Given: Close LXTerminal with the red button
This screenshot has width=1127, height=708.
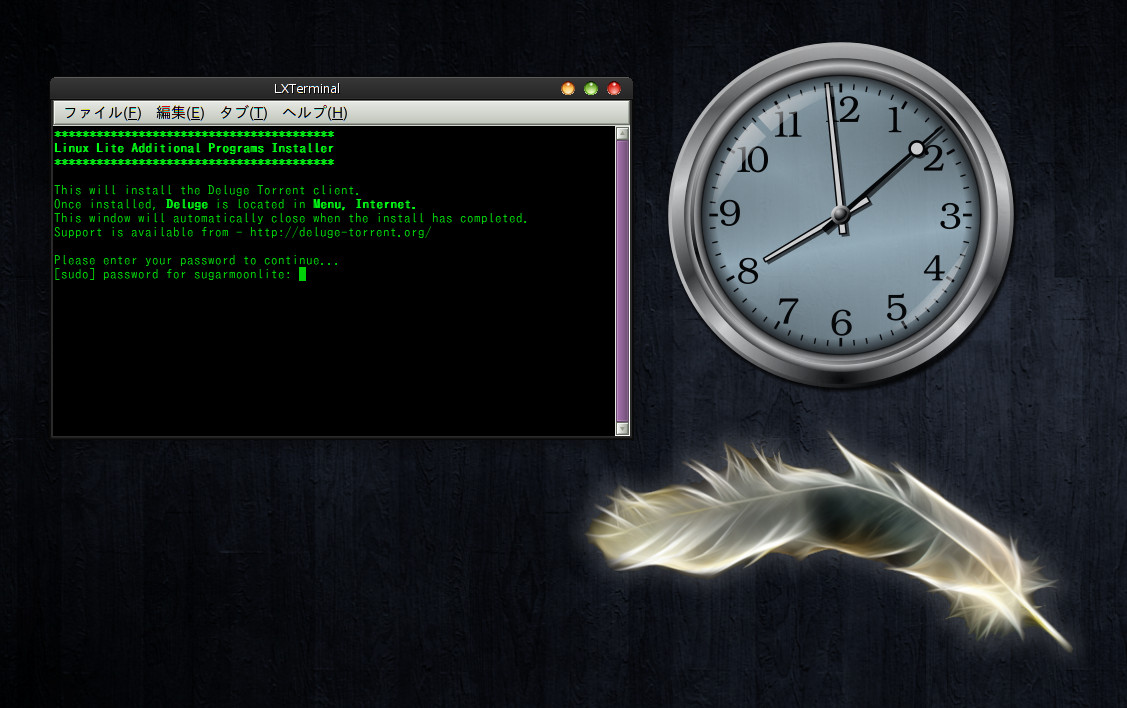Looking at the screenshot, I should (x=614, y=88).
